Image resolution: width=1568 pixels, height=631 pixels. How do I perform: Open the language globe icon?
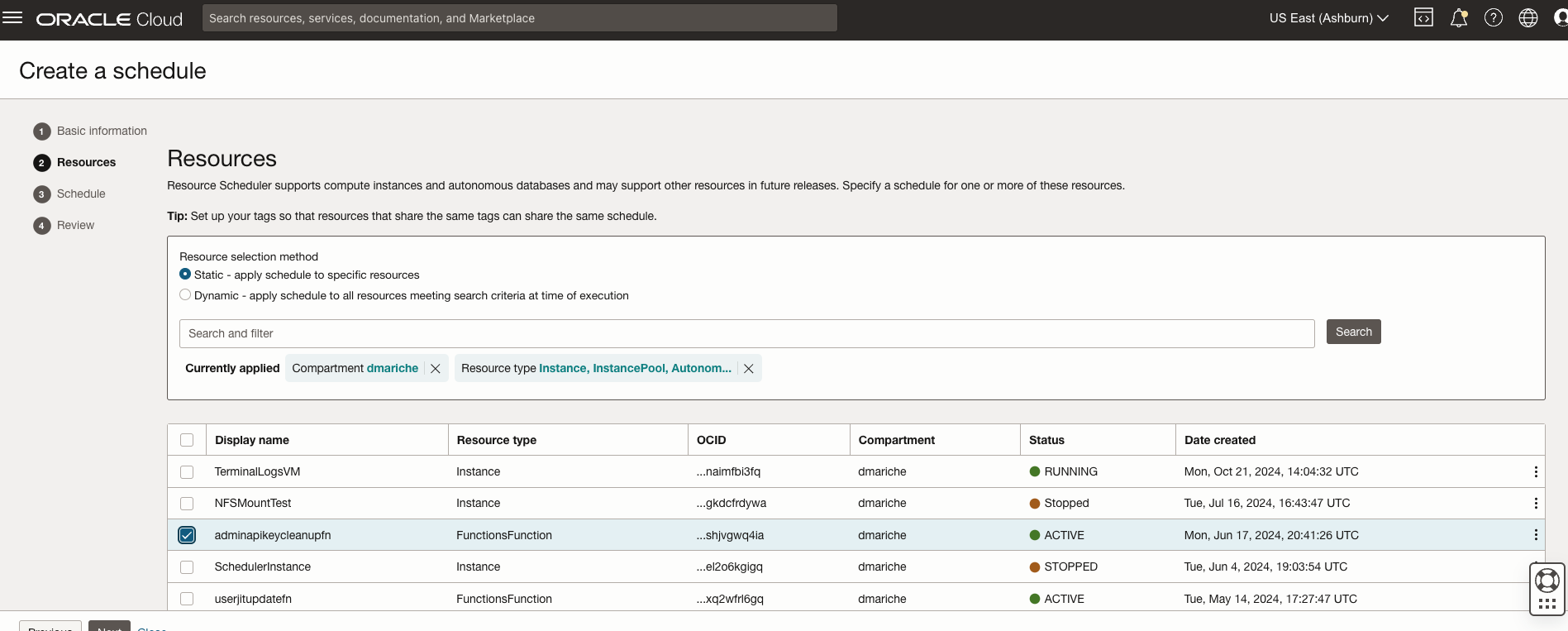pyautogui.click(x=1528, y=18)
